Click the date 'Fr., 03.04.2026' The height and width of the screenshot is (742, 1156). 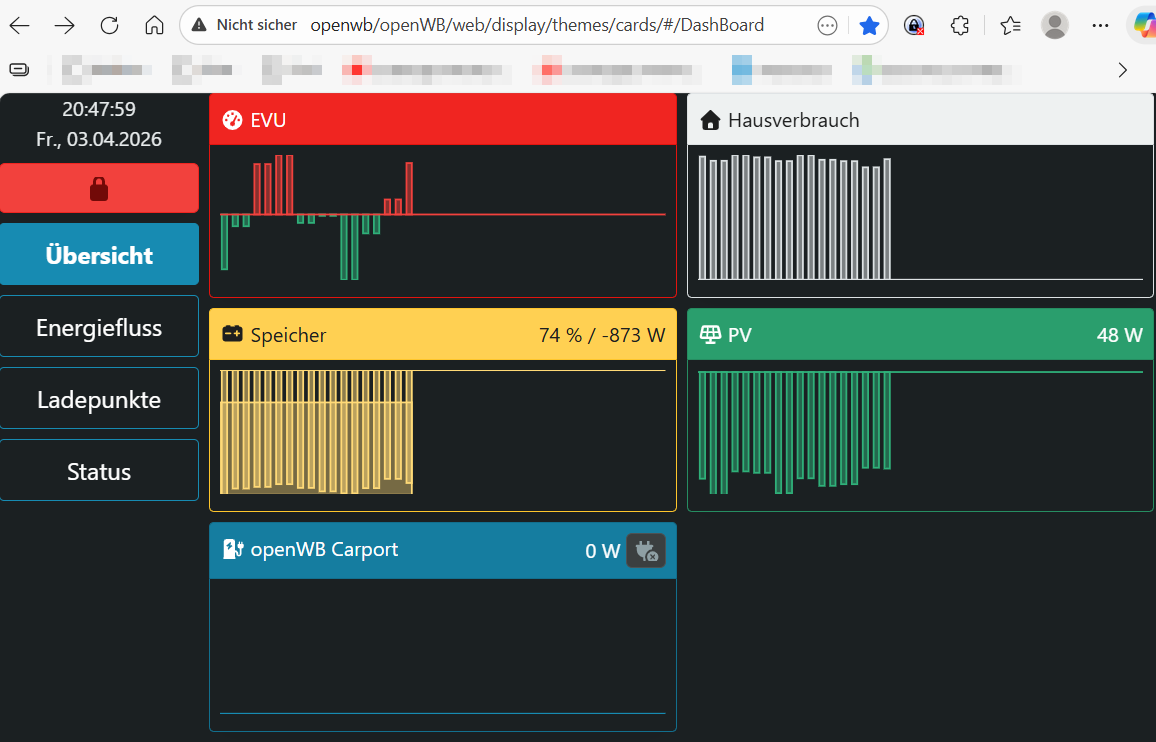pos(99,139)
